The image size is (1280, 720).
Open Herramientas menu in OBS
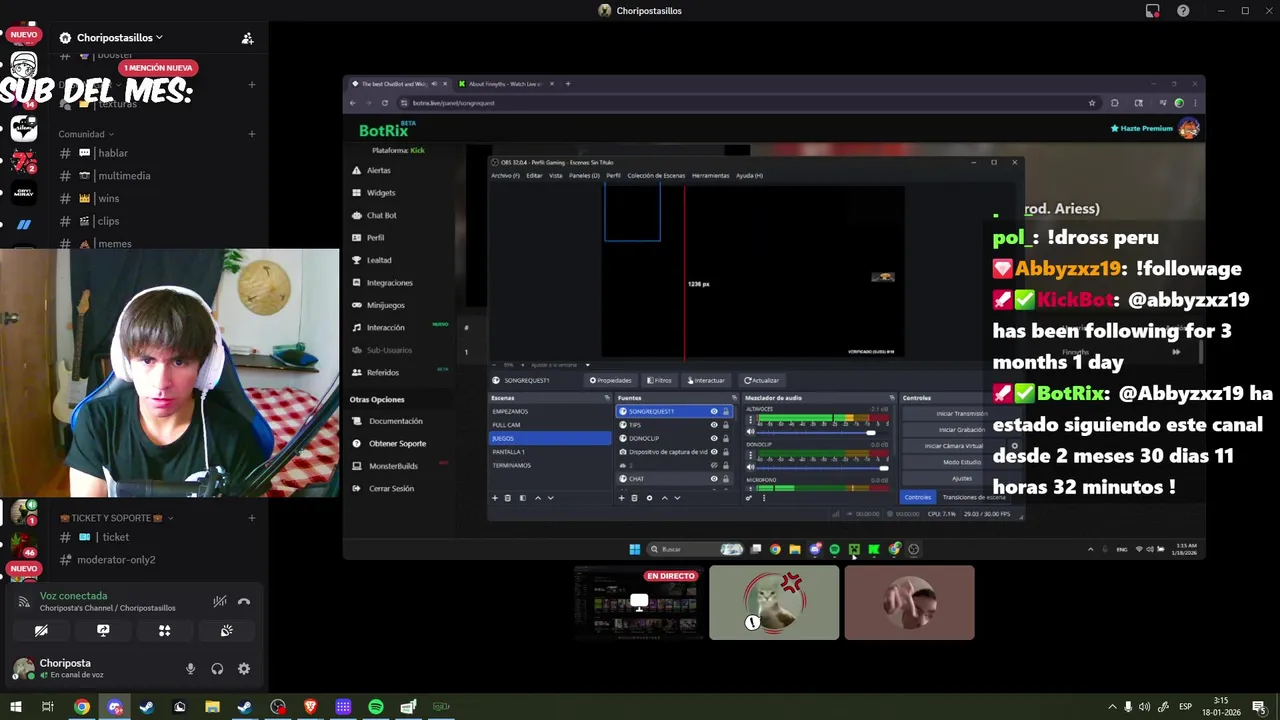pos(710,176)
